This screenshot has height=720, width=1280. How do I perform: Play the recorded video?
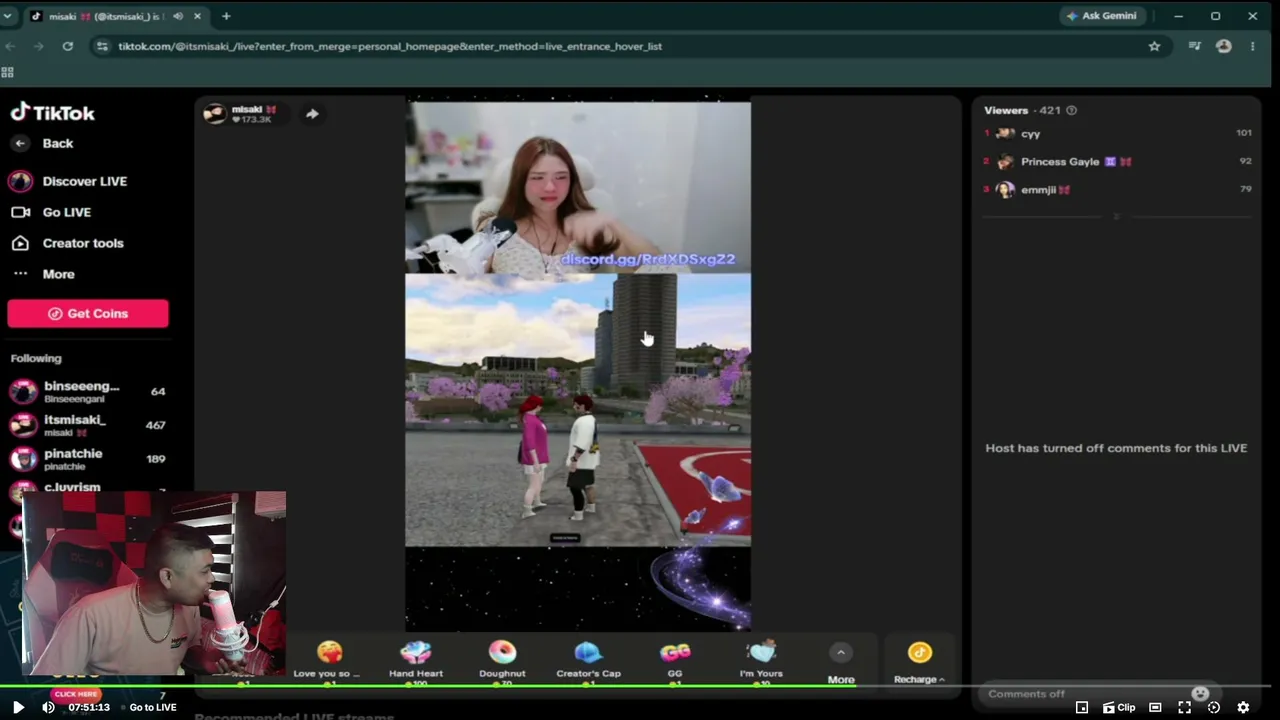pos(18,707)
